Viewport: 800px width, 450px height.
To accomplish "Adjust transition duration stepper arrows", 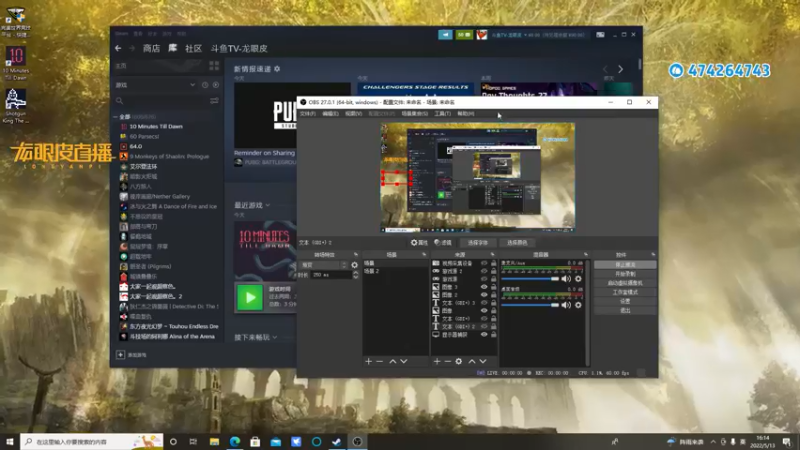I will click(355, 275).
